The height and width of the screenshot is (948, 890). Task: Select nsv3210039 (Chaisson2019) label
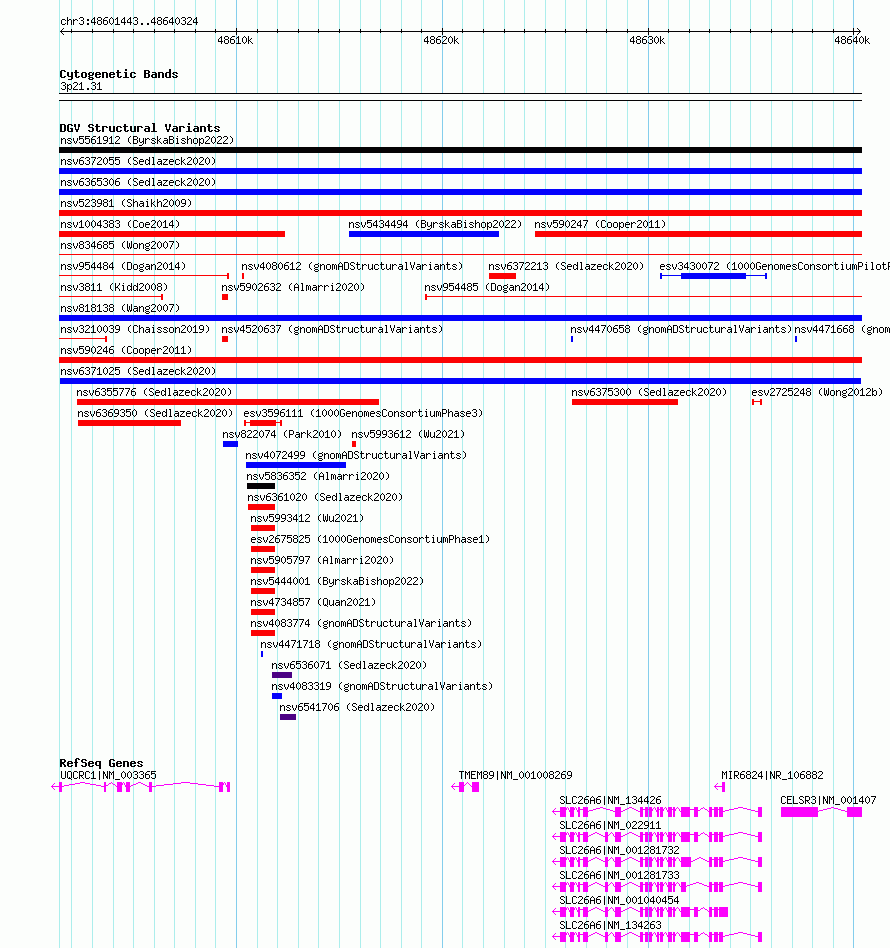[135, 330]
